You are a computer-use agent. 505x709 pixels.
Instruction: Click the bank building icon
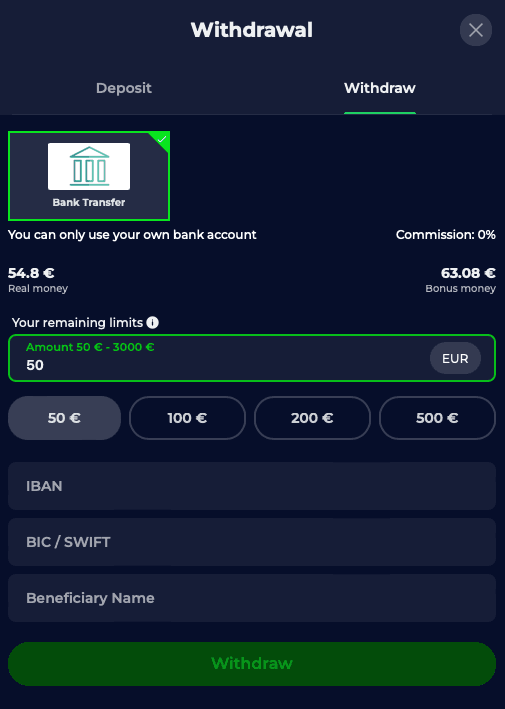(89, 166)
